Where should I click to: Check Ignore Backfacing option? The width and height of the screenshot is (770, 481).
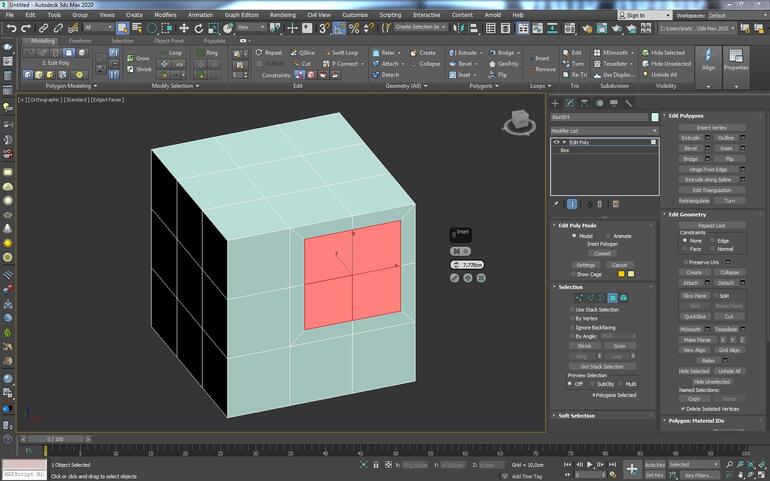pos(573,327)
